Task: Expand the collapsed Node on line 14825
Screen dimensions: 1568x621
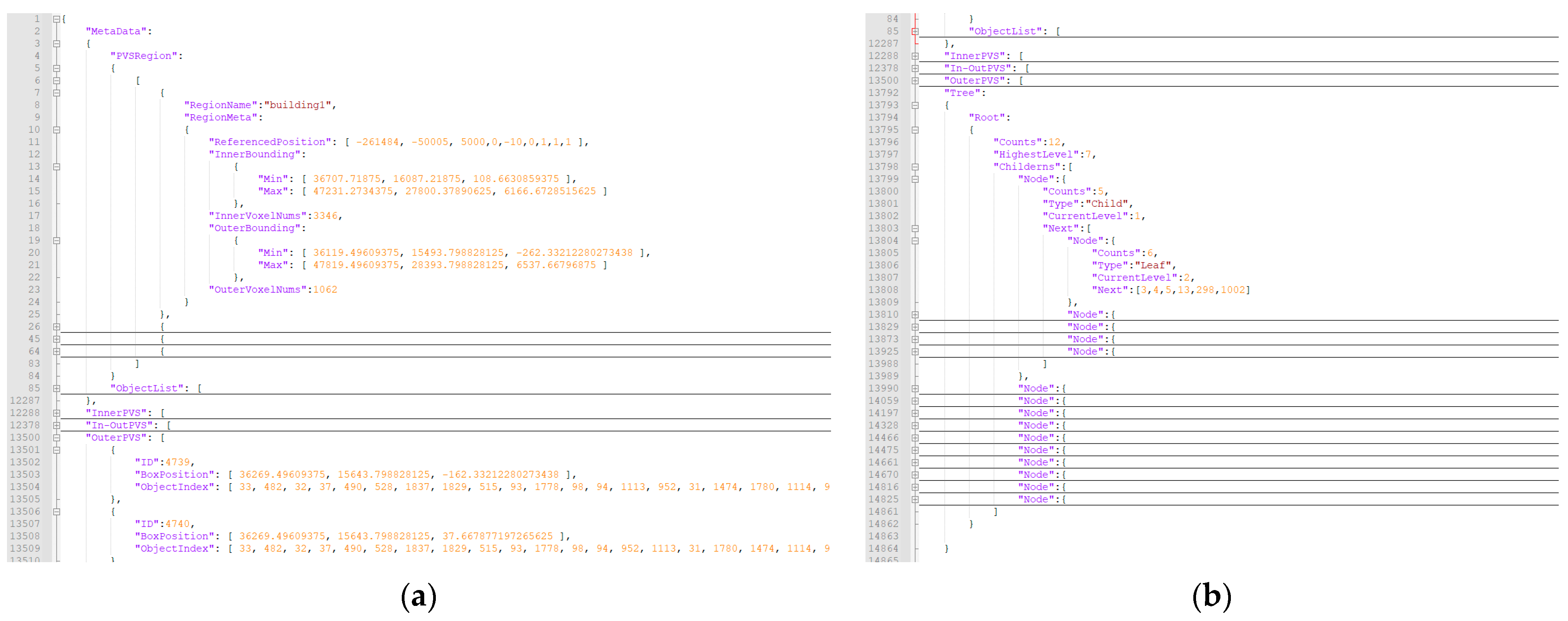Action: click(915, 499)
